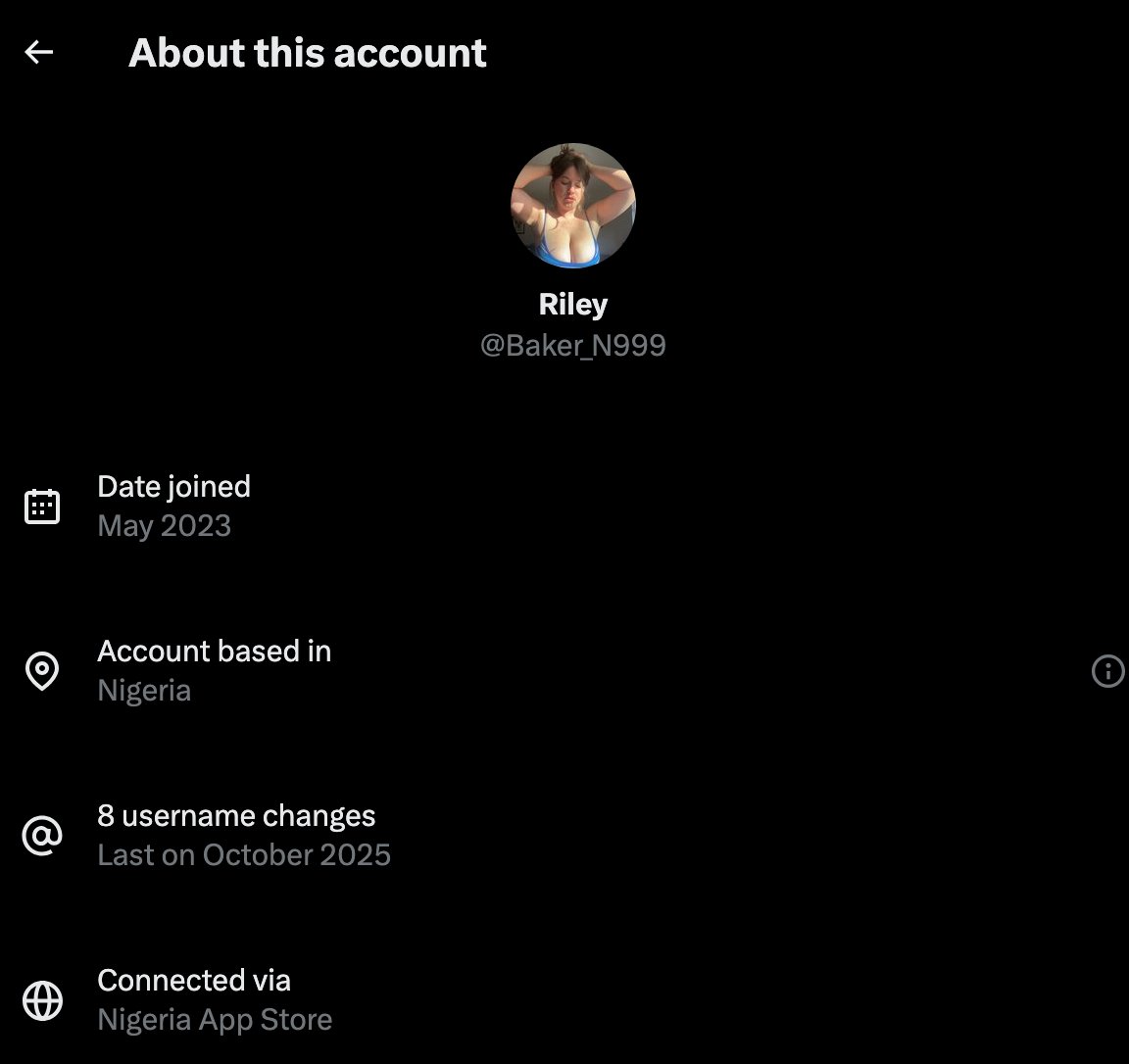Click the globe icon beside Connected via
The image size is (1129, 1064).
coord(42,1000)
